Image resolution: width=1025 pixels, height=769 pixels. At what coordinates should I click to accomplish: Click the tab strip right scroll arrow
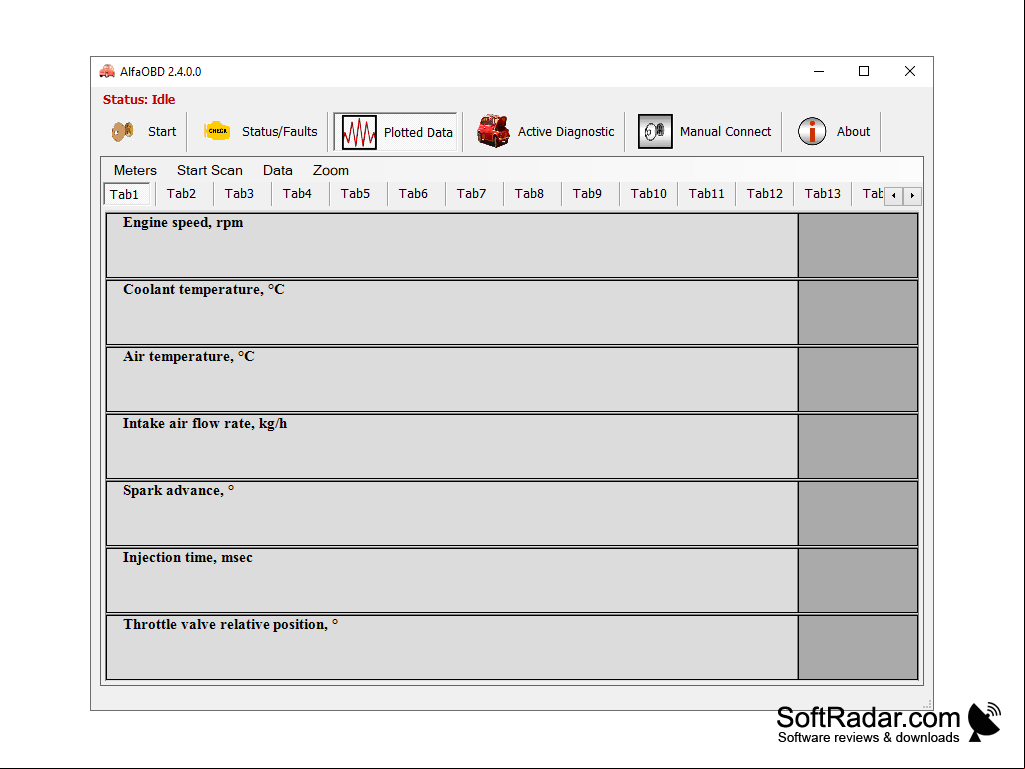912,196
